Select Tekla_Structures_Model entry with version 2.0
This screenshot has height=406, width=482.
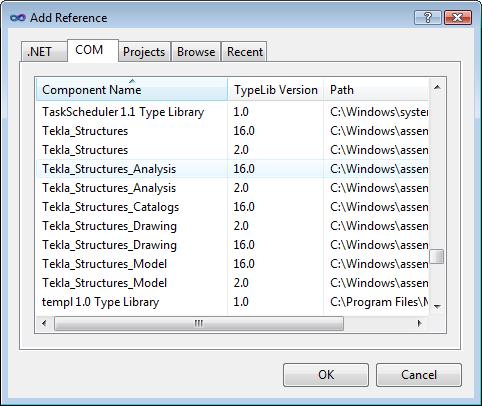(232, 283)
